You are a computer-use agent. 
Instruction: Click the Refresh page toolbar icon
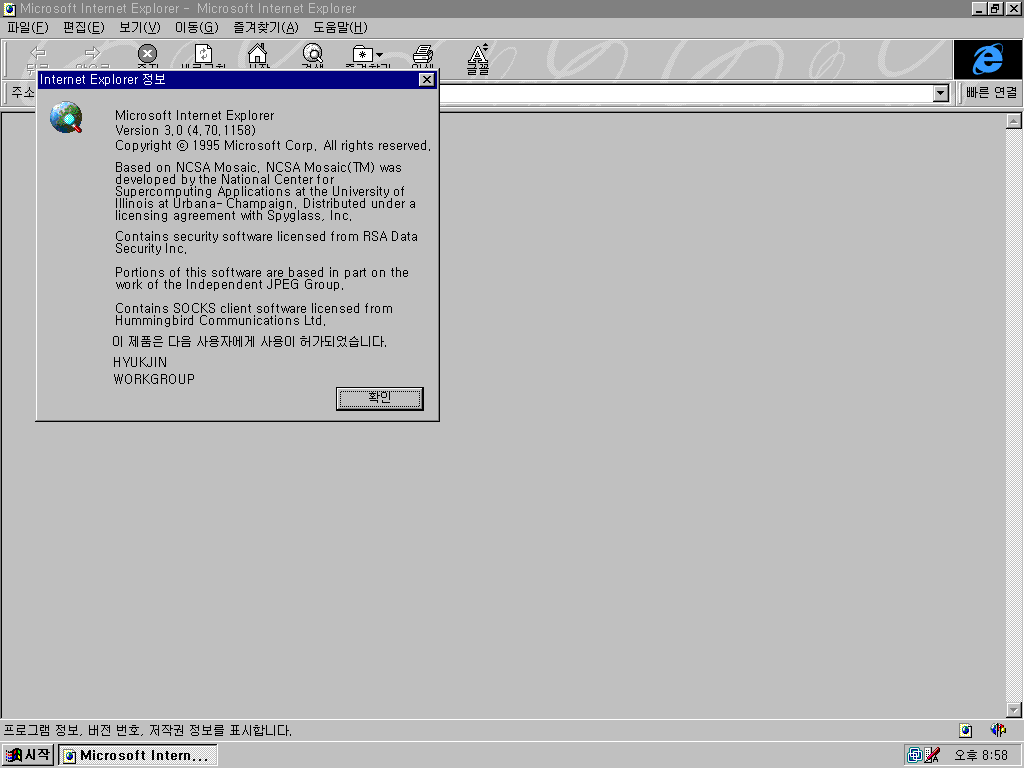point(203,55)
